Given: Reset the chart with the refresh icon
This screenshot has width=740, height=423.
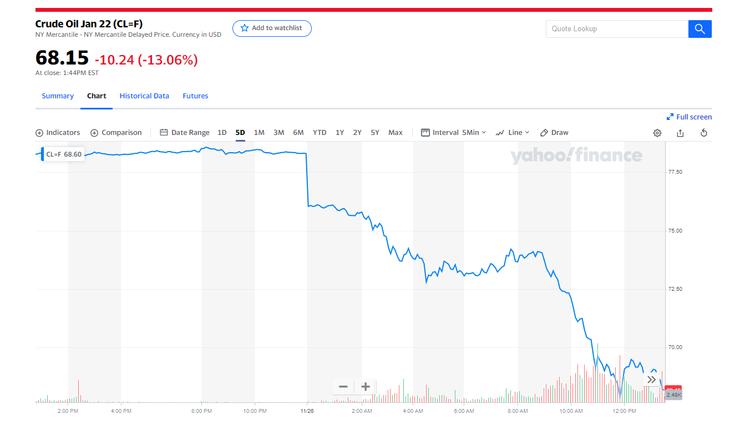Looking at the screenshot, I should 704,132.
